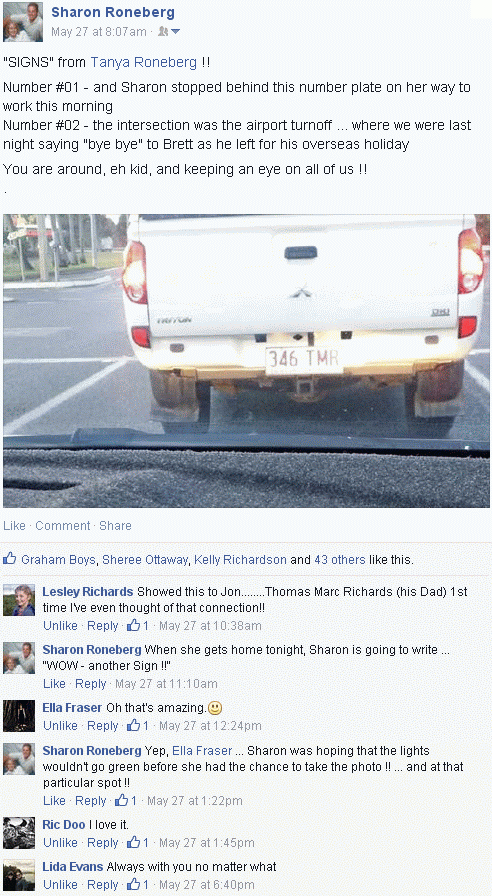The height and width of the screenshot is (896, 492).
Task: Click the thumbs-up count on Ella Fraser's comment
Action: pos(138,726)
